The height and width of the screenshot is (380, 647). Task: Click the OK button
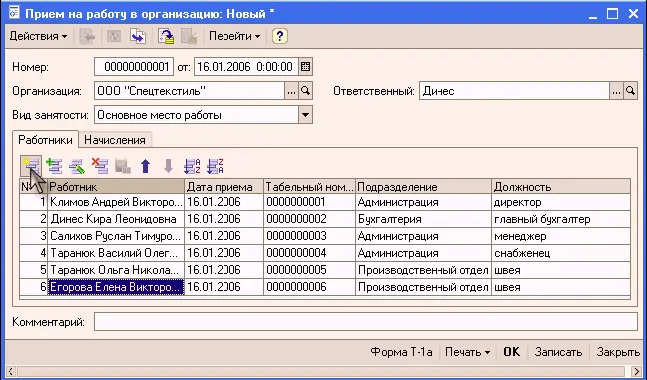point(512,352)
